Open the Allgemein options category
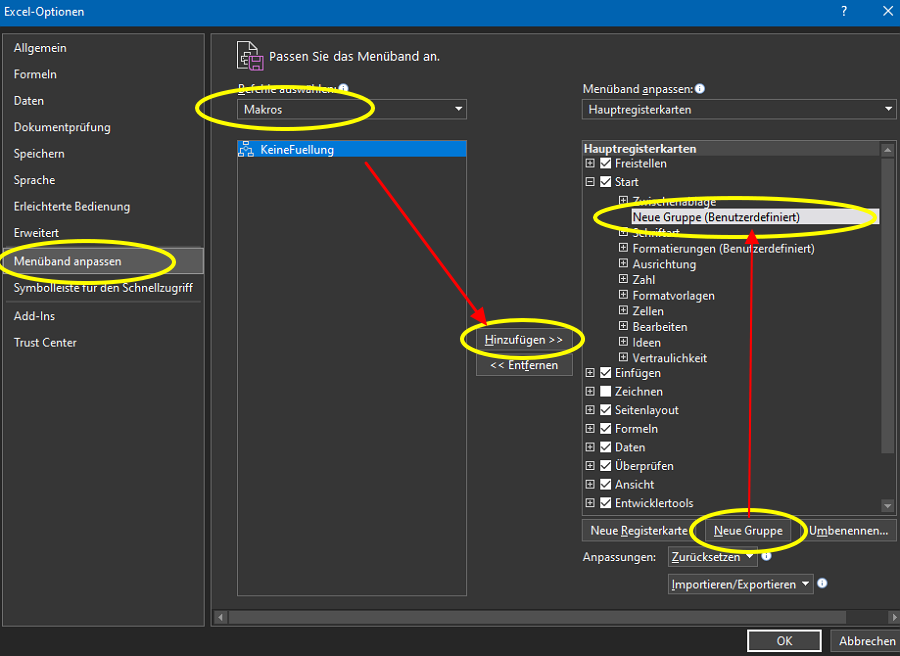900x656 pixels. [103, 48]
